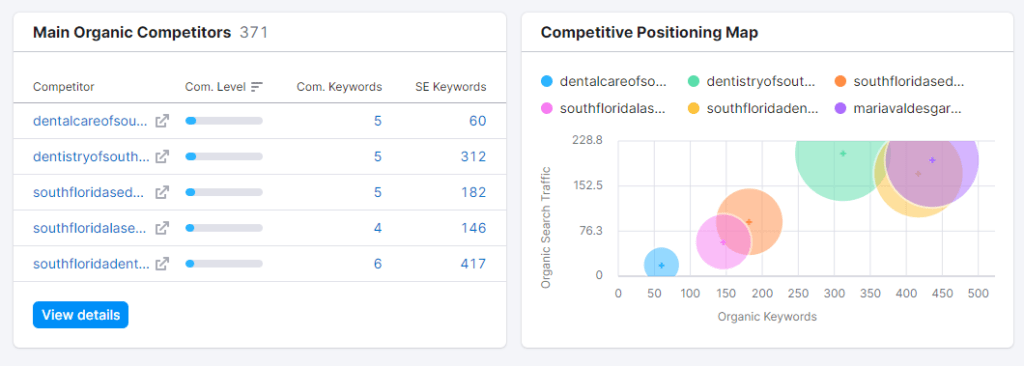This screenshot has height=366, width=1024.
Task: Open external link icon for southfloridadent row
Action: click(162, 263)
